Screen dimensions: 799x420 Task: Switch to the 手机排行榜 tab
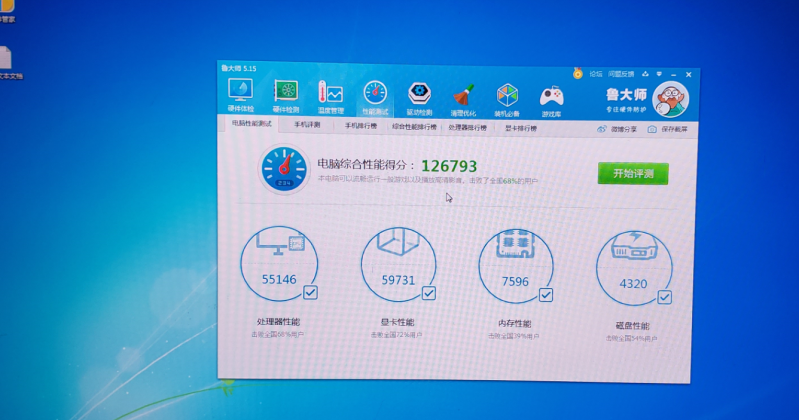(361, 126)
